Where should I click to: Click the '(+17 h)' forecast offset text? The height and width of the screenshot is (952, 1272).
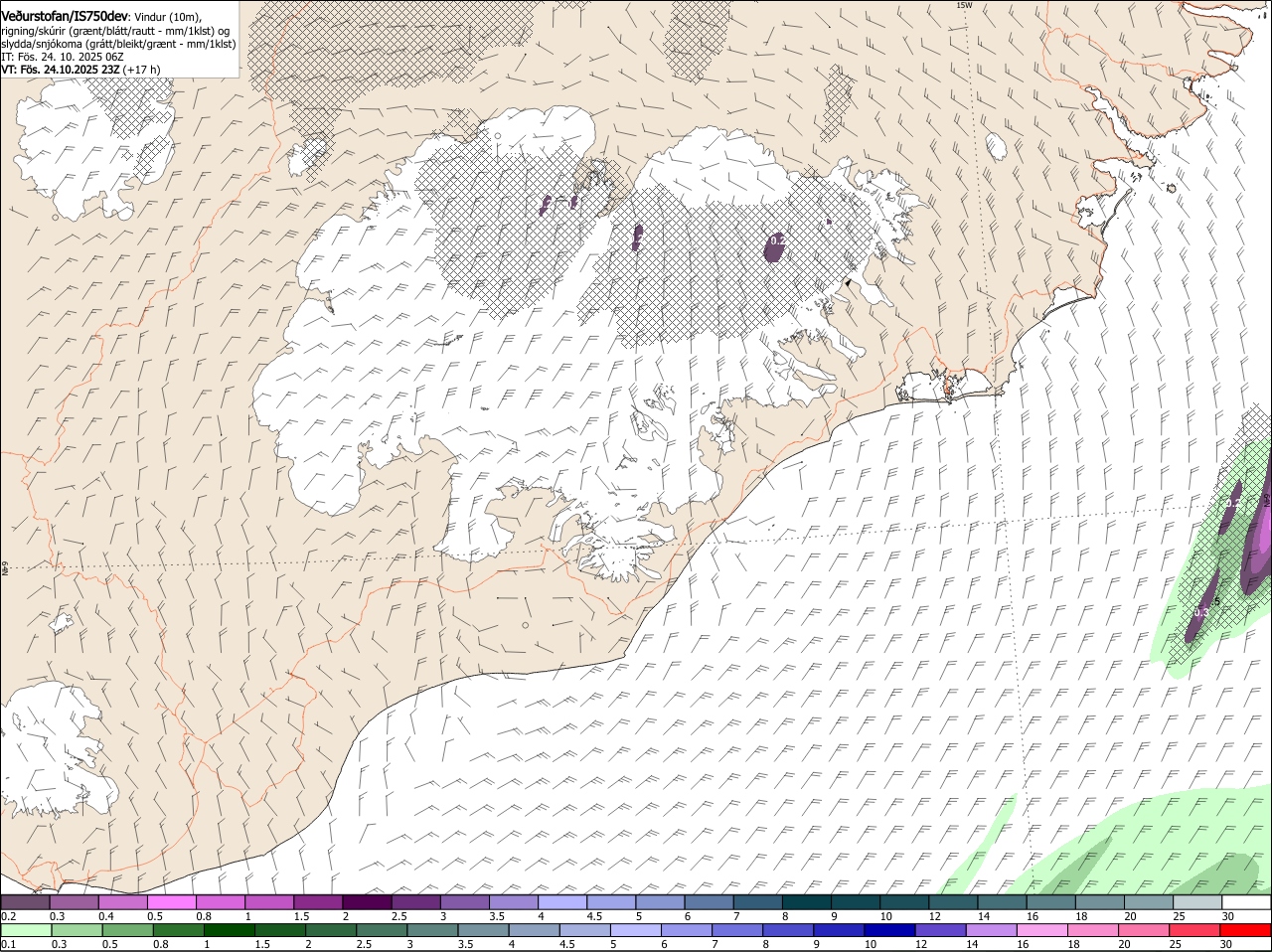142,70
